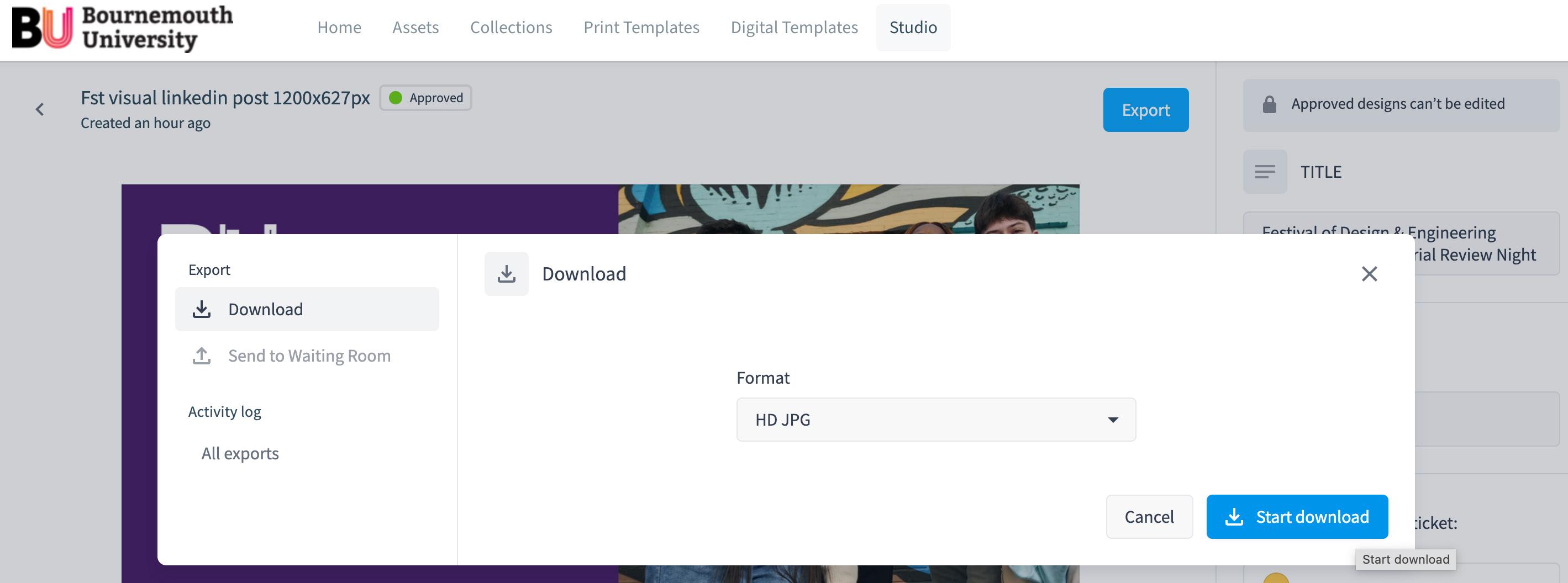The image size is (1568, 583).
Task: Open Print Templates in navigation
Action: [x=641, y=28]
